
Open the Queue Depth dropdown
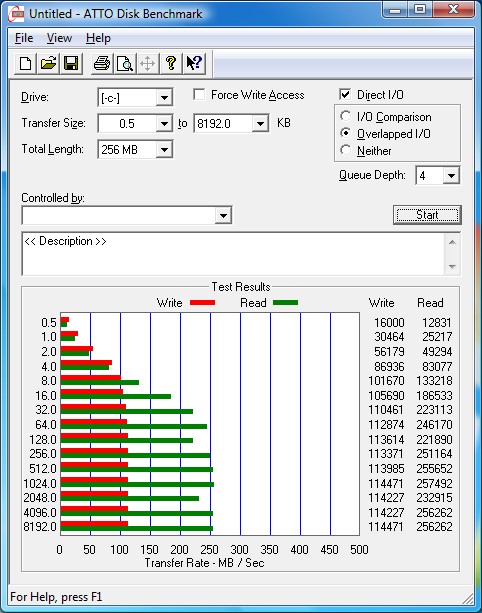[x=451, y=176]
